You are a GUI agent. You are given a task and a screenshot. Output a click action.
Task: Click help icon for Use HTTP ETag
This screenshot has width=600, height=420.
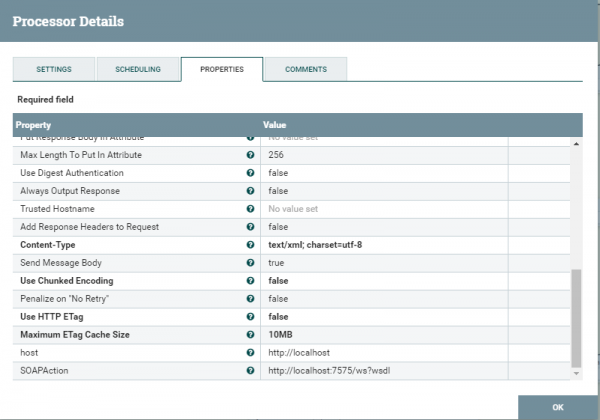tap(250, 317)
